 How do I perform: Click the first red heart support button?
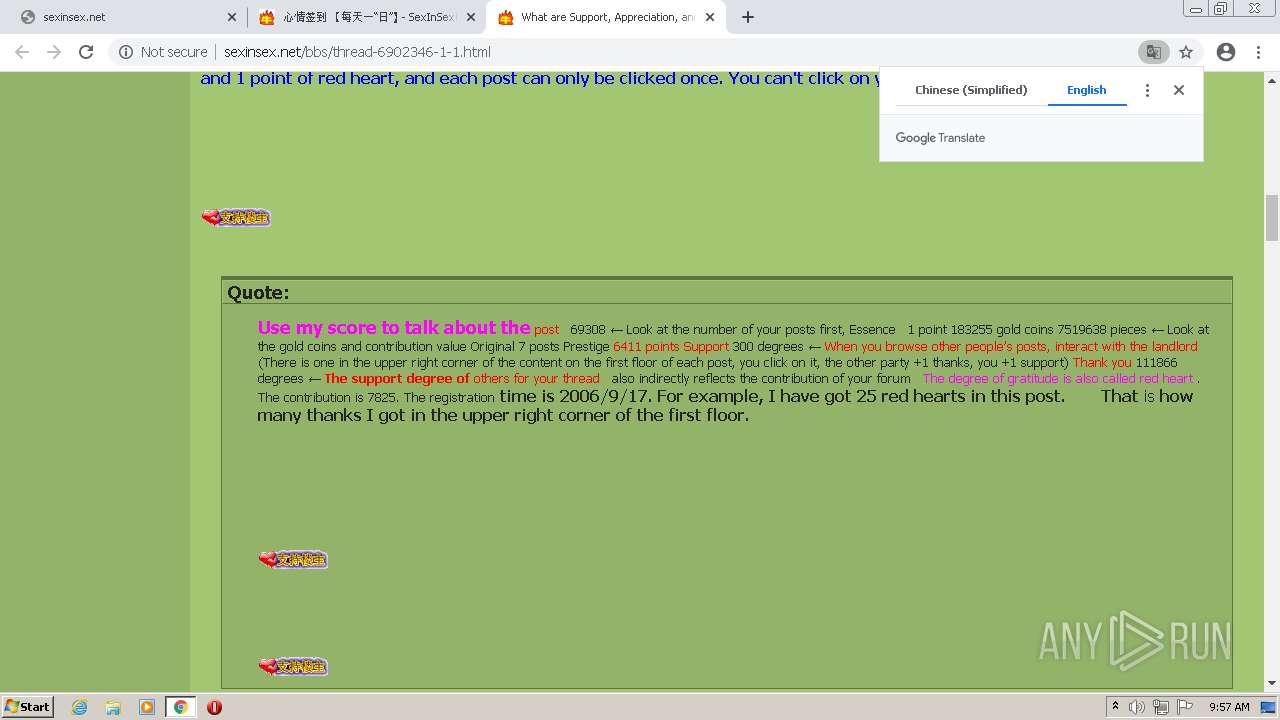pos(236,217)
